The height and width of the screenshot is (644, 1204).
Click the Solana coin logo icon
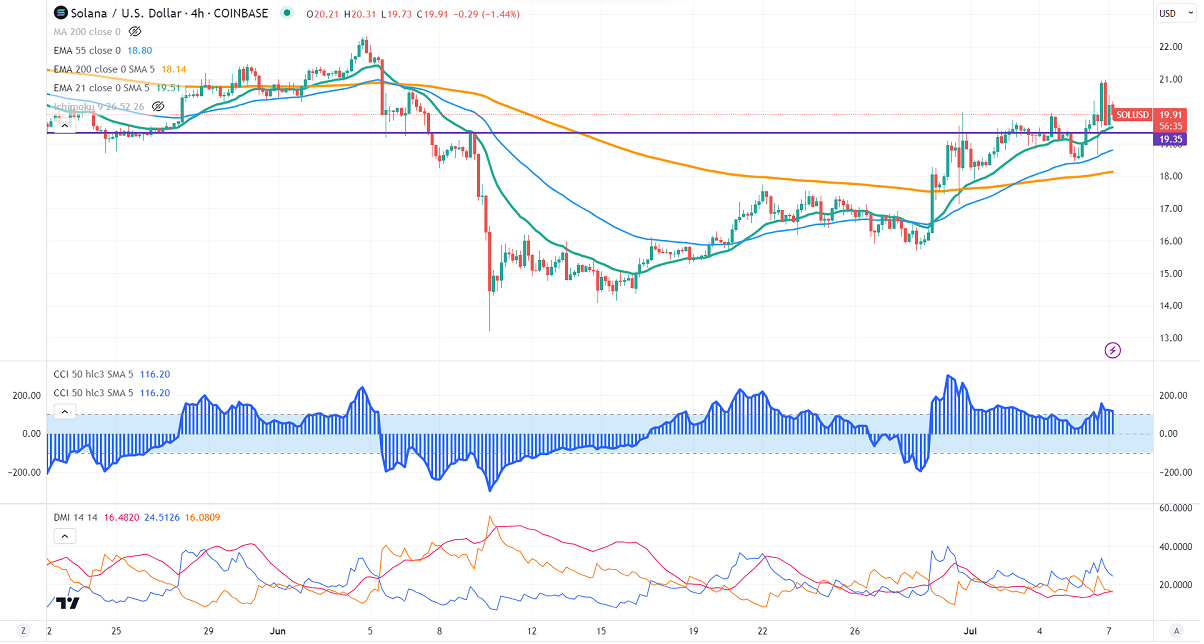point(60,14)
